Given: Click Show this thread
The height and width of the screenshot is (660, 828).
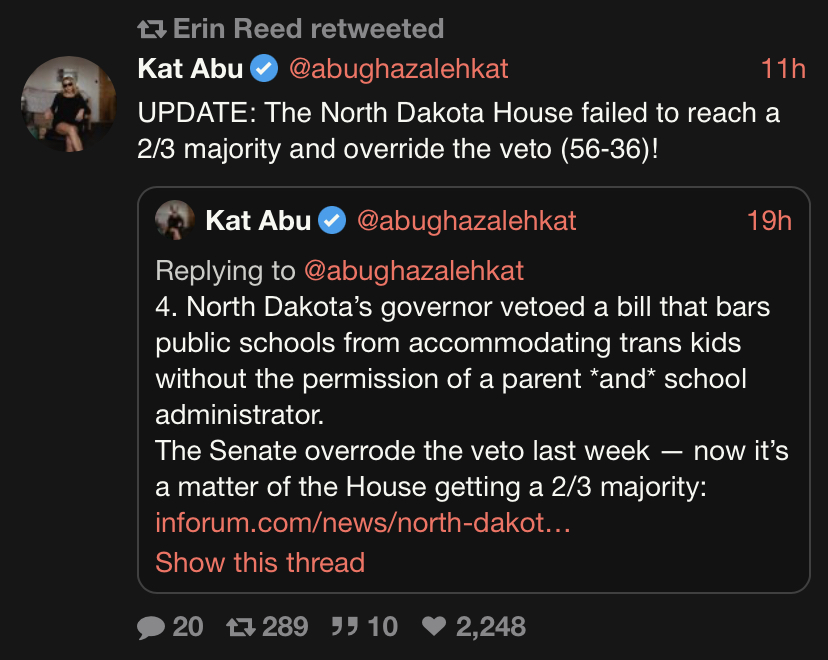Looking at the screenshot, I should [260, 562].
